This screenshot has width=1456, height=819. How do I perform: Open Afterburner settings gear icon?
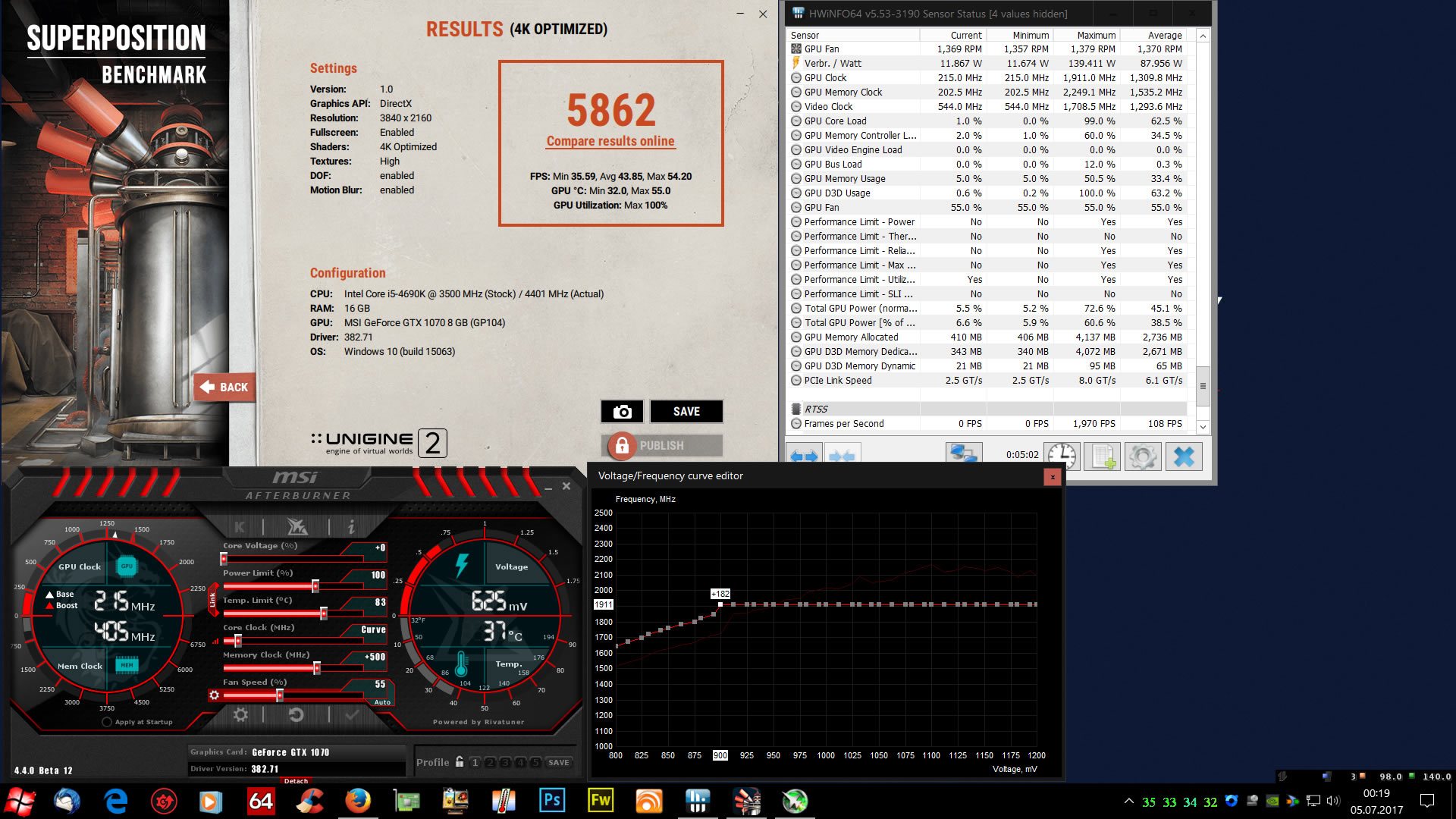click(240, 714)
